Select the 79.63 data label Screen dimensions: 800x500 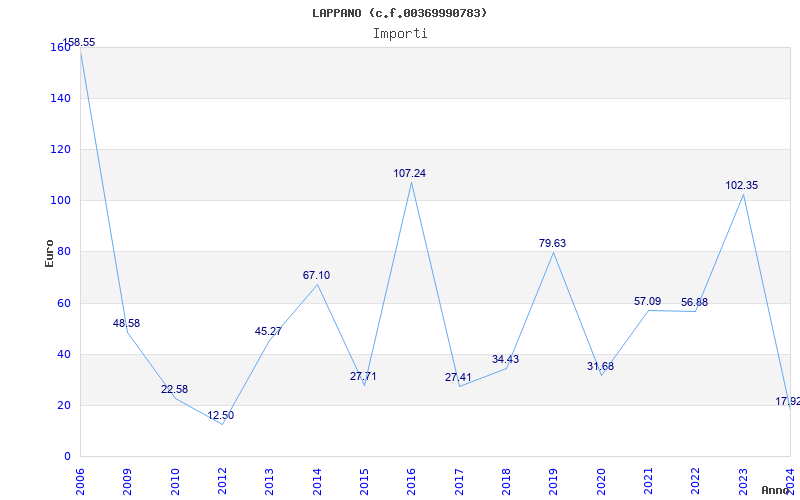553,243
